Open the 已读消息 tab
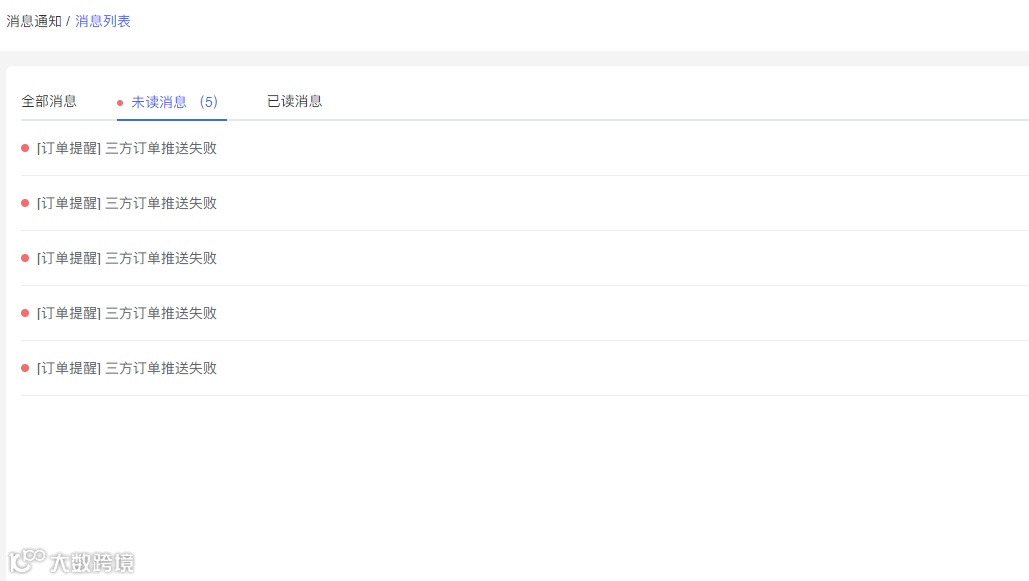This screenshot has height=581, width=1029. [x=294, y=101]
